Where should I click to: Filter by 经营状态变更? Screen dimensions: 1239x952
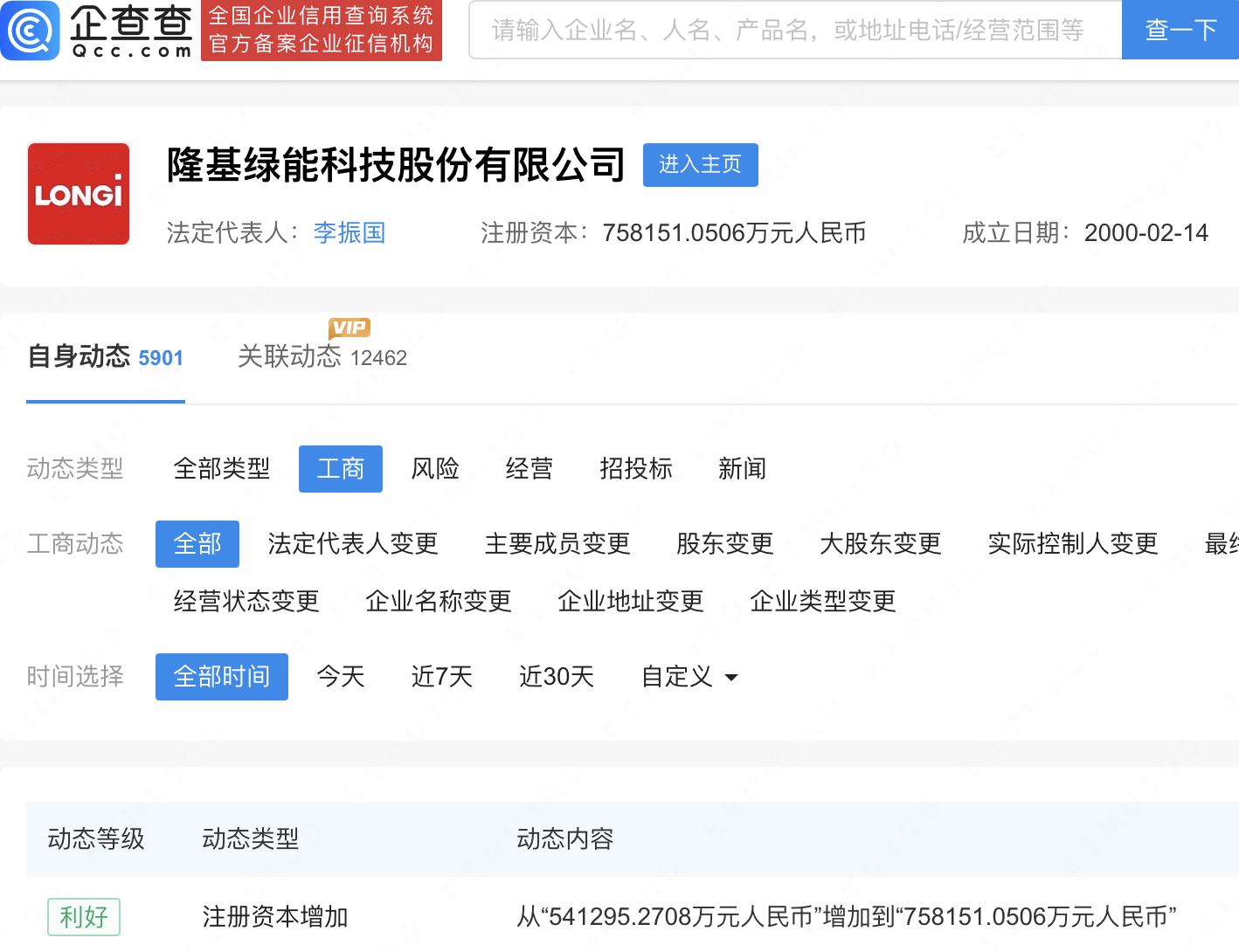coord(246,602)
